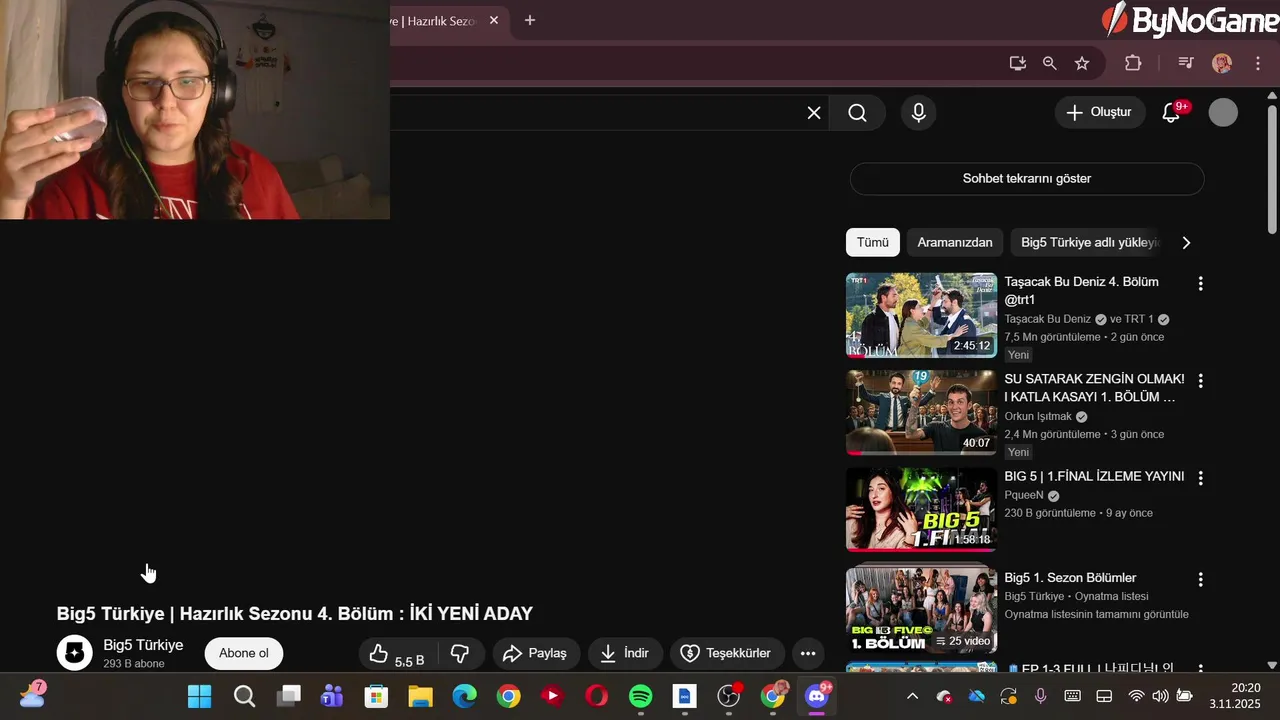This screenshot has height=720, width=1280.
Task: Click the PqueeN channel name
Action: click(x=1024, y=495)
